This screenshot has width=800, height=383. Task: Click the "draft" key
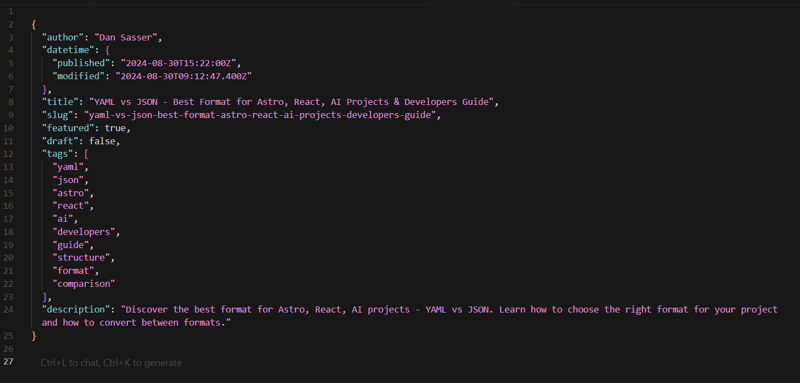pyautogui.click(x=61, y=141)
